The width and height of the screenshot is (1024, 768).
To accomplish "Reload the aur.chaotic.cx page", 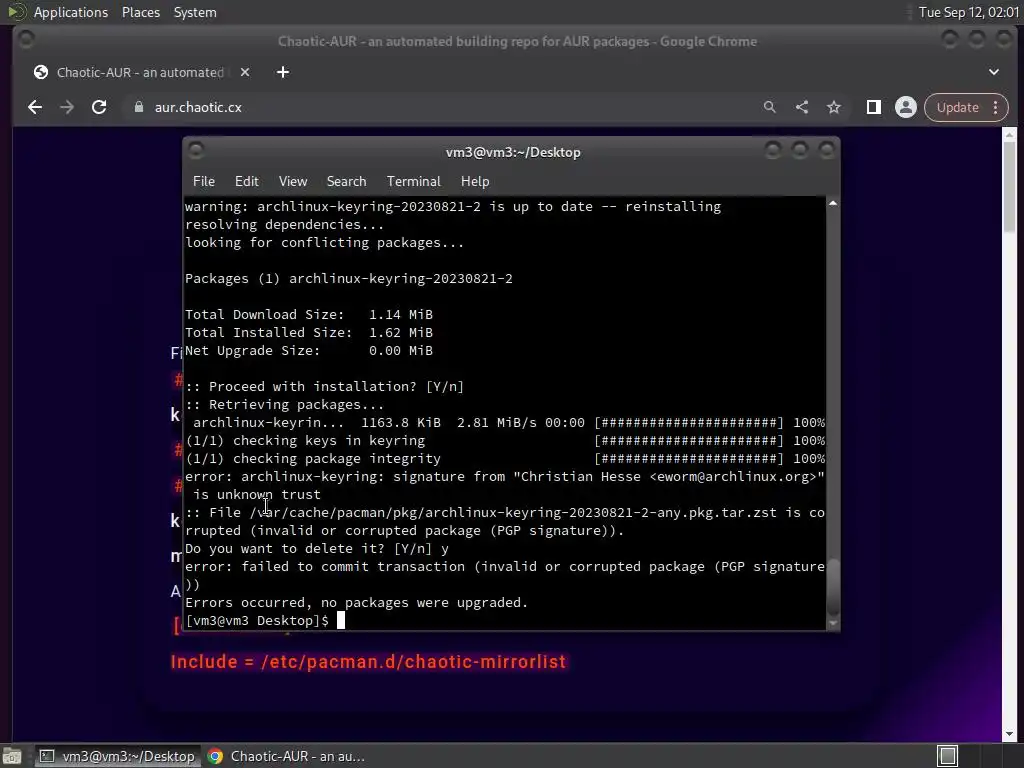I will click(99, 107).
